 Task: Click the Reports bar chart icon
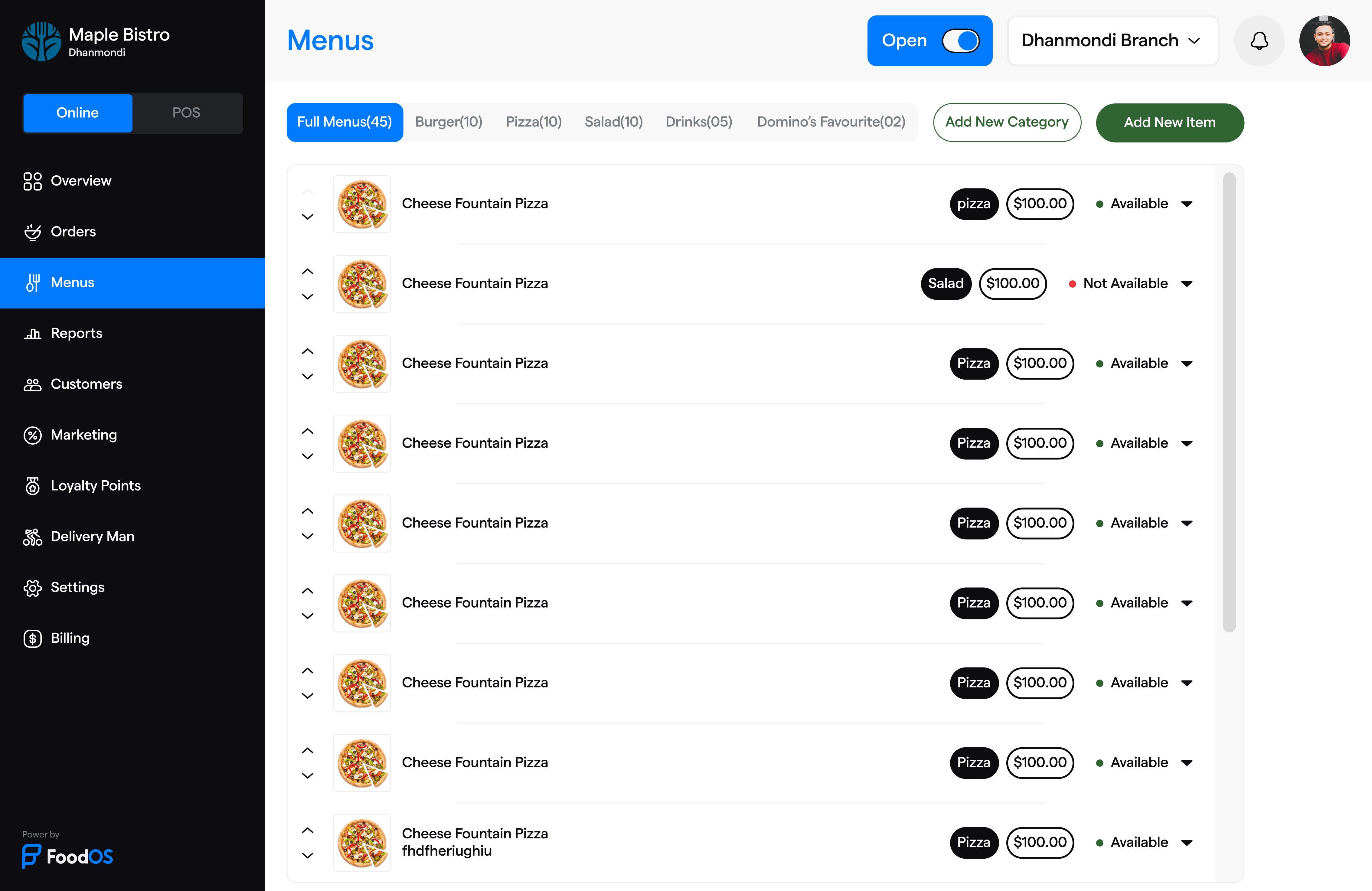click(x=32, y=334)
